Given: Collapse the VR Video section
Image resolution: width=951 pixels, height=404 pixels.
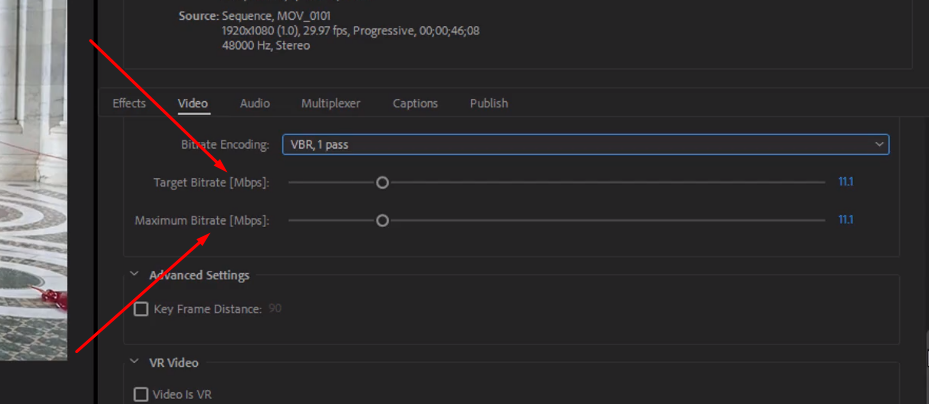Looking at the screenshot, I should 135,362.
